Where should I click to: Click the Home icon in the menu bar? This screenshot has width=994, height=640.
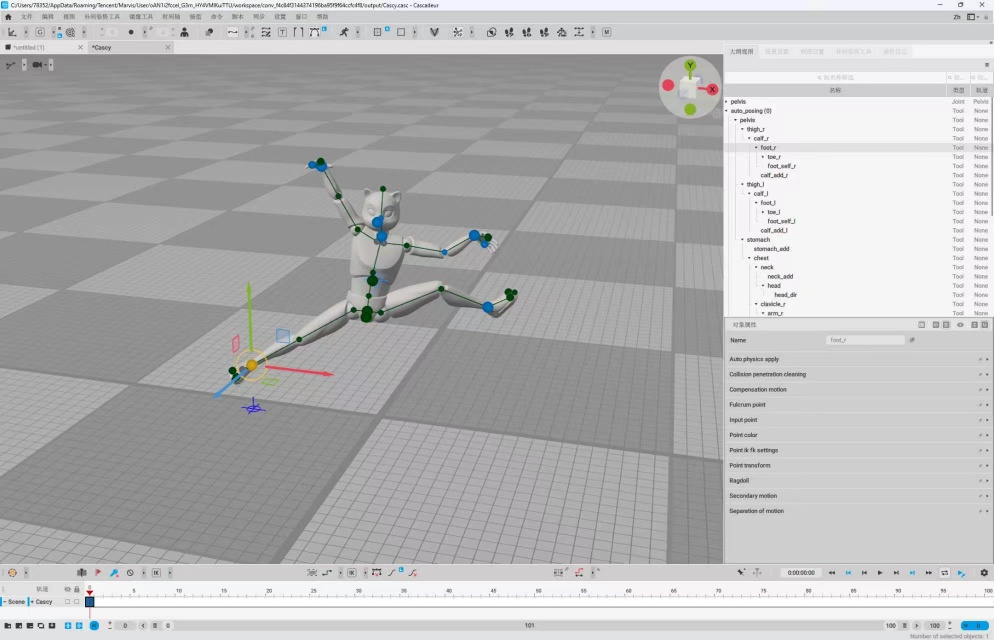pyautogui.click(x=8, y=17)
